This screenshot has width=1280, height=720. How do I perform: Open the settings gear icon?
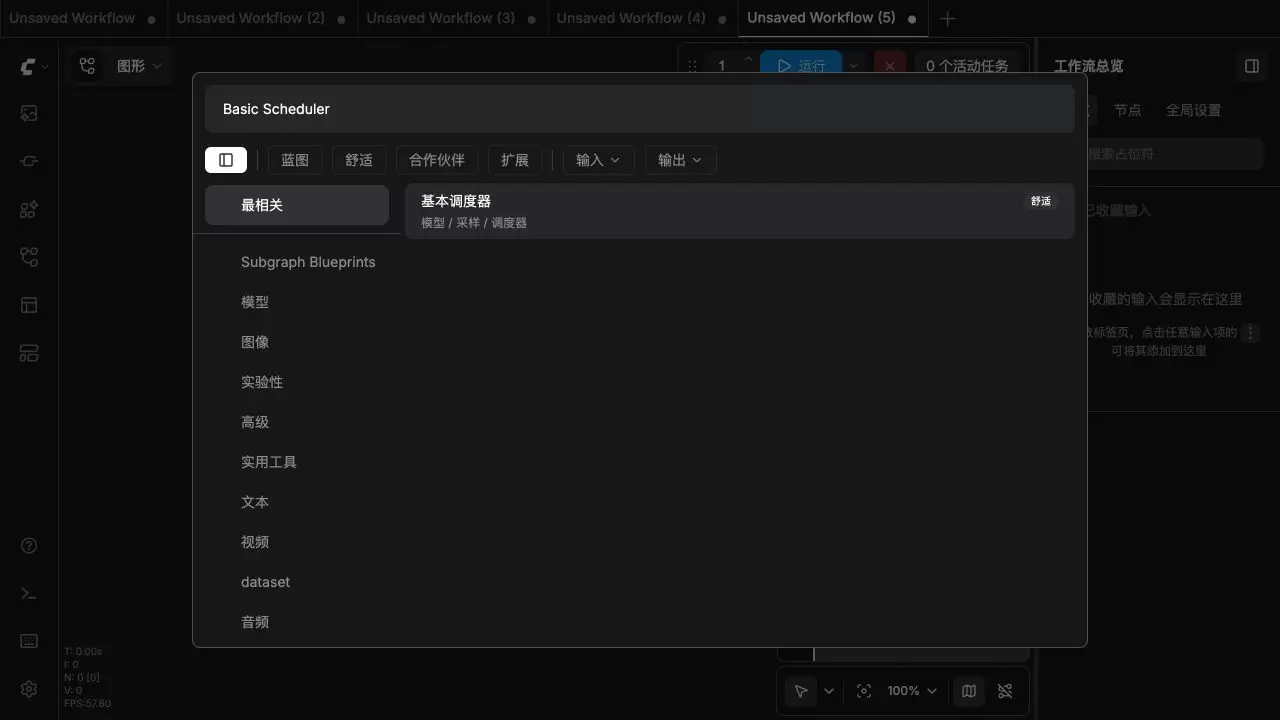(29, 689)
